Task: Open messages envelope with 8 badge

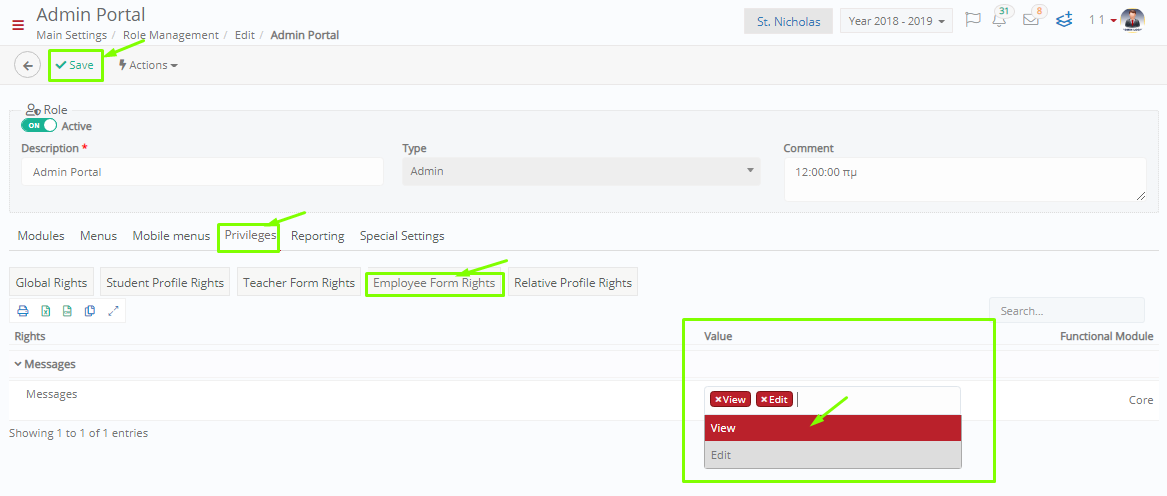Action: (1031, 19)
